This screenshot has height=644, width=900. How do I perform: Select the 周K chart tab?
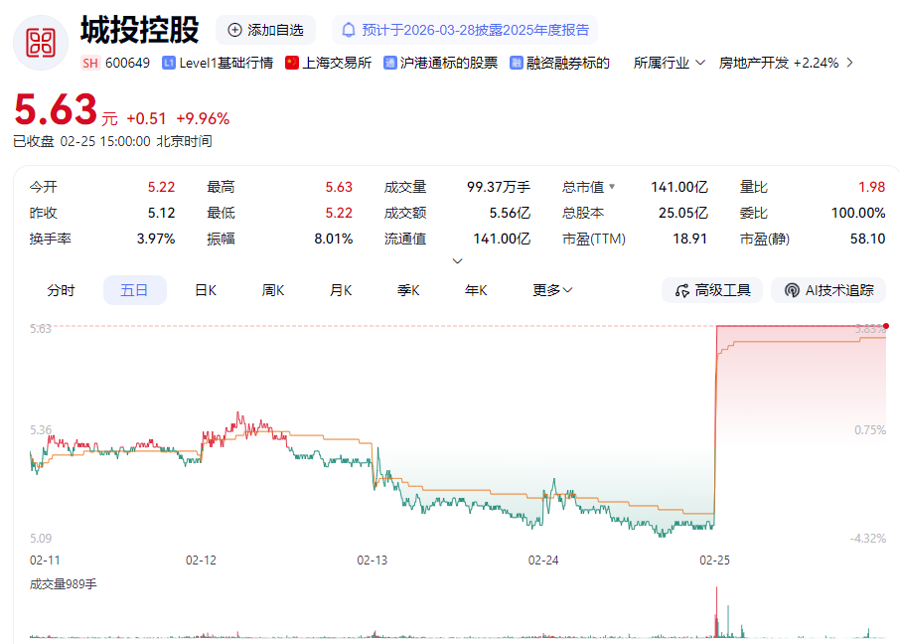273,290
